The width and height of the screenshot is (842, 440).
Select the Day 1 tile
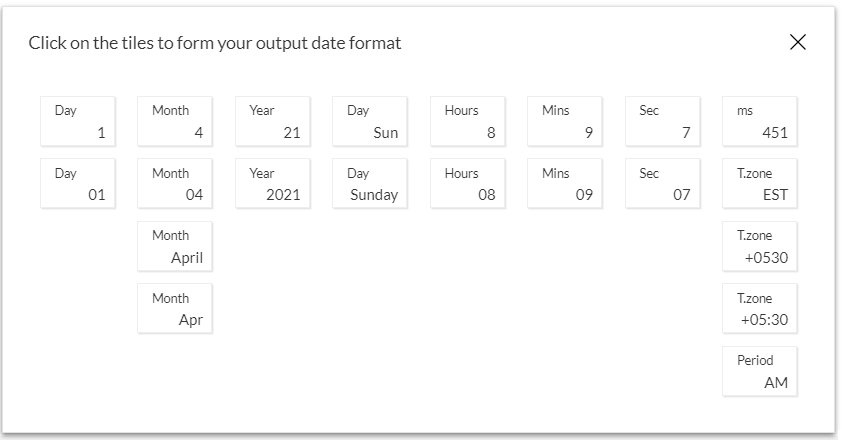coord(78,121)
